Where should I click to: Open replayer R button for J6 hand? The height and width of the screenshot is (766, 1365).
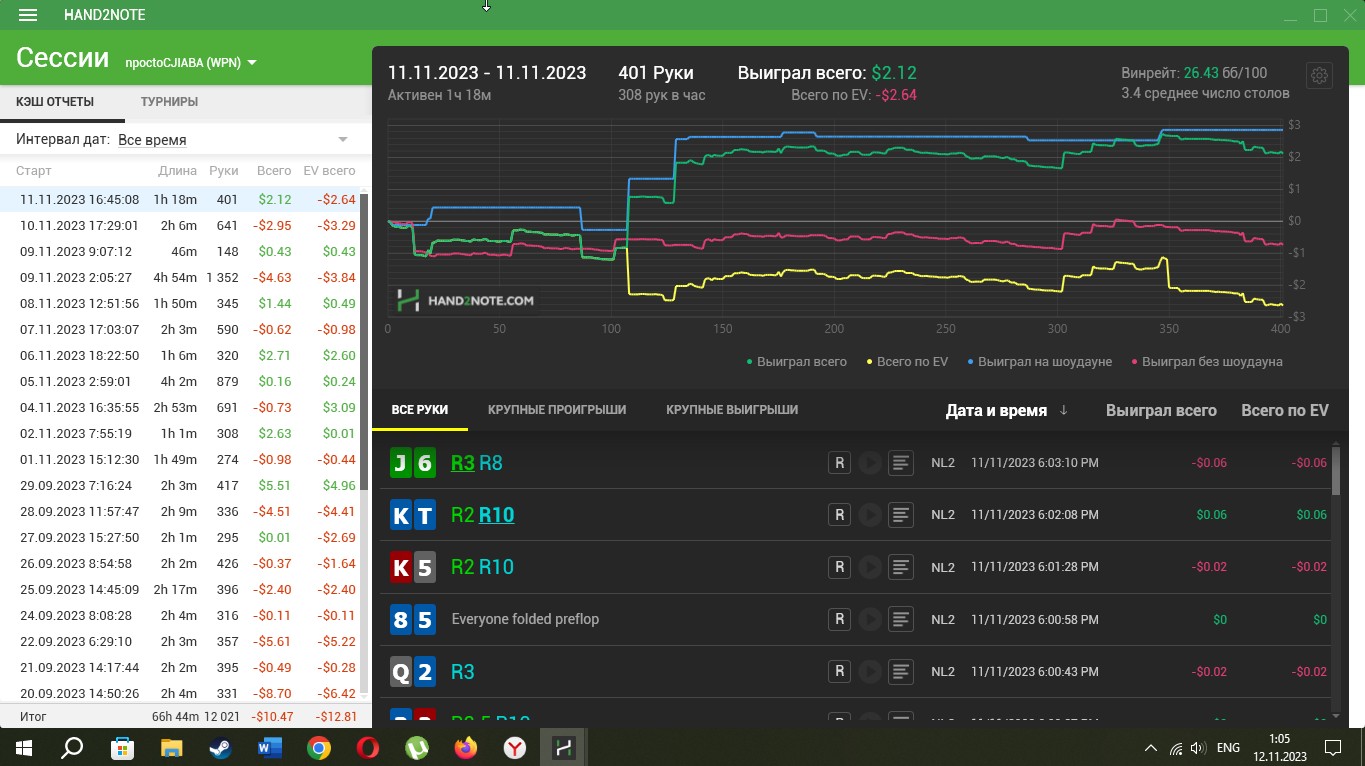(x=839, y=463)
